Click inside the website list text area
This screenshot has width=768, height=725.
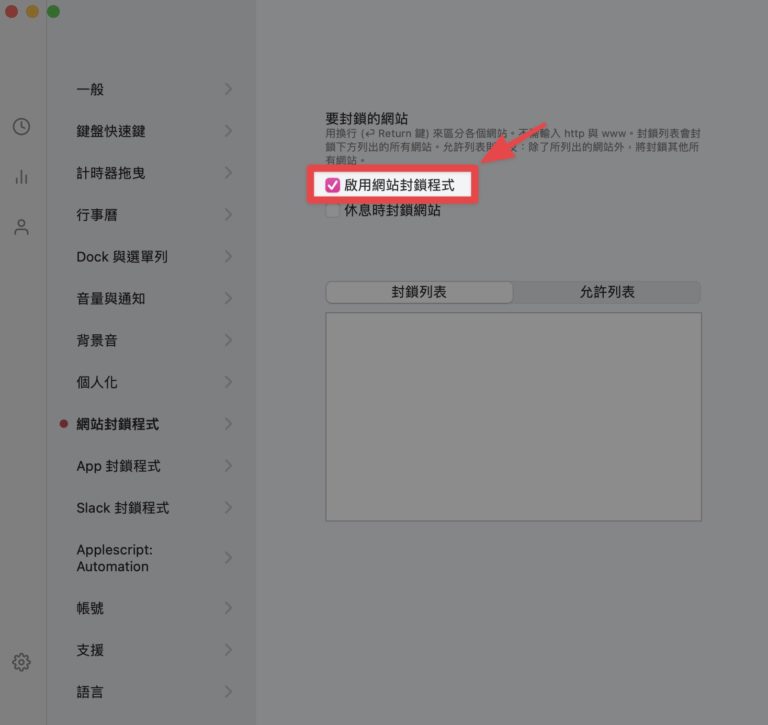513,416
